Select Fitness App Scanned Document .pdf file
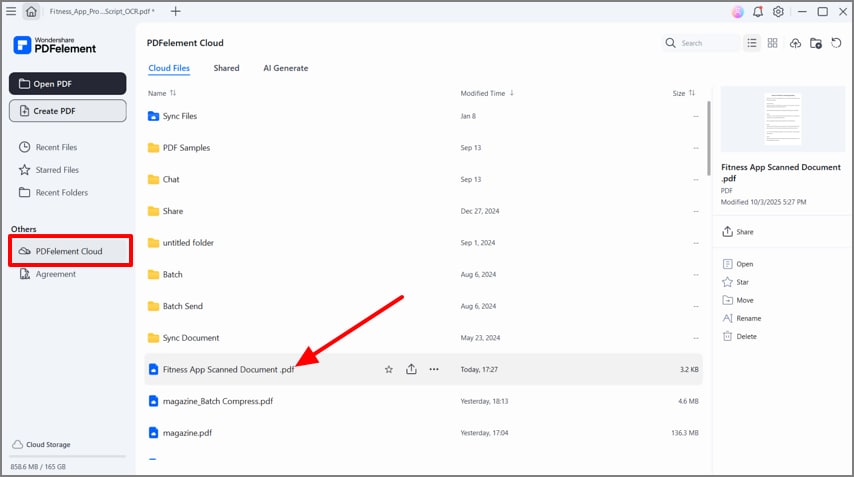854x477 pixels. tap(423, 369)
